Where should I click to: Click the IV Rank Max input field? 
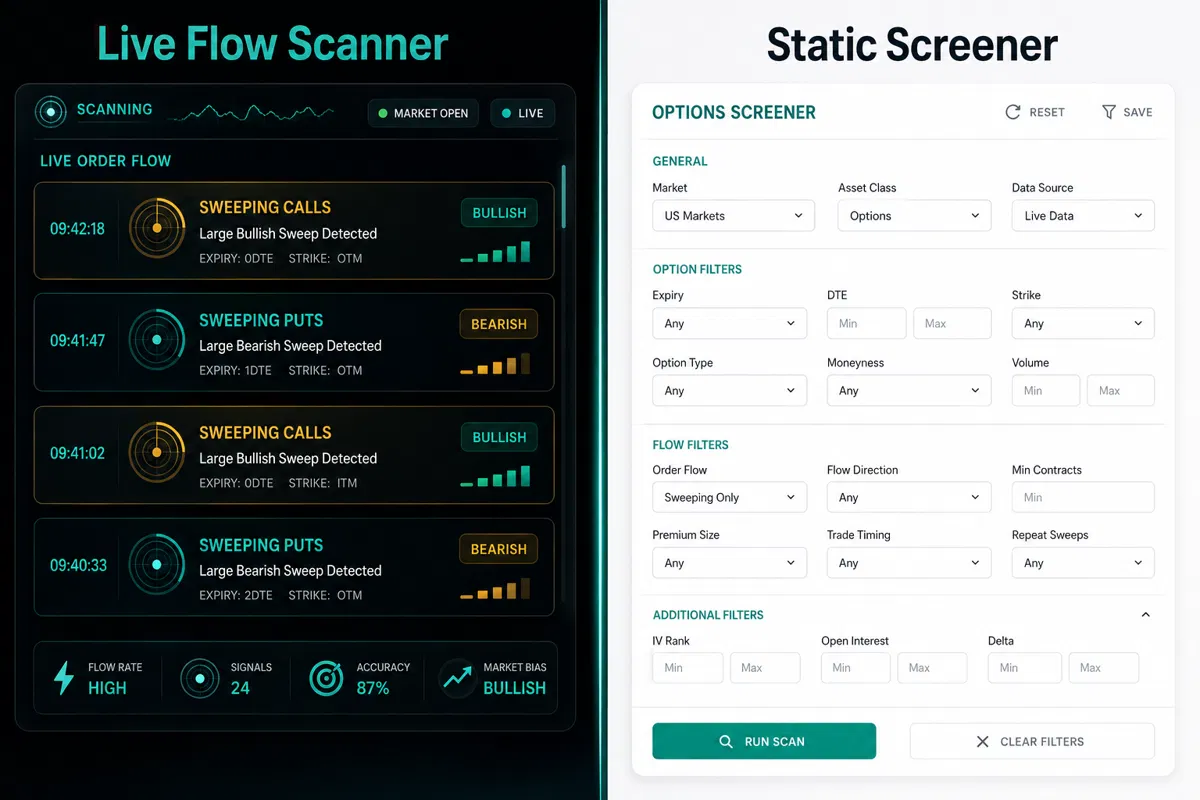coord(765,668)
